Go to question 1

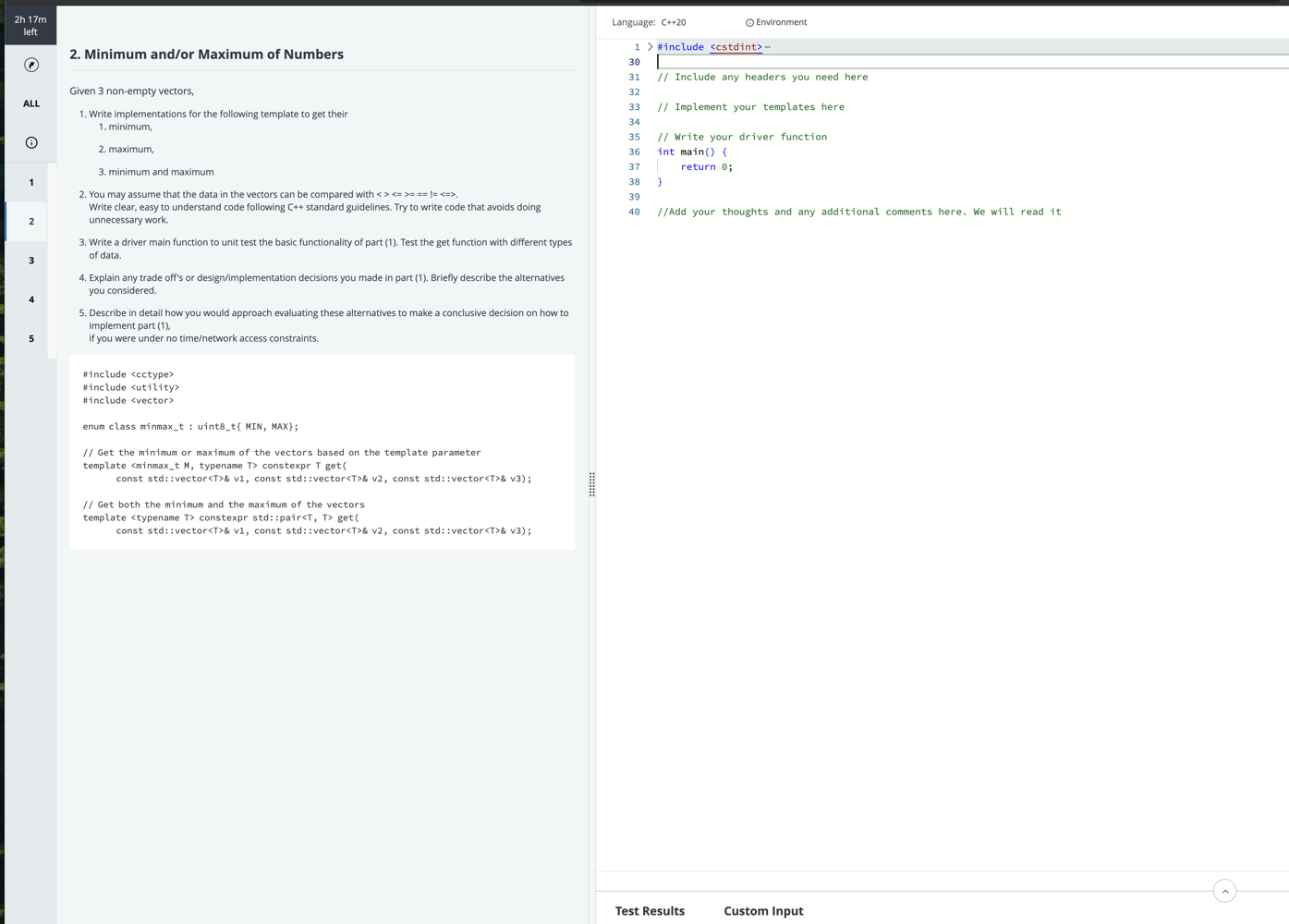pyautogui.click(x=31, y=182)
